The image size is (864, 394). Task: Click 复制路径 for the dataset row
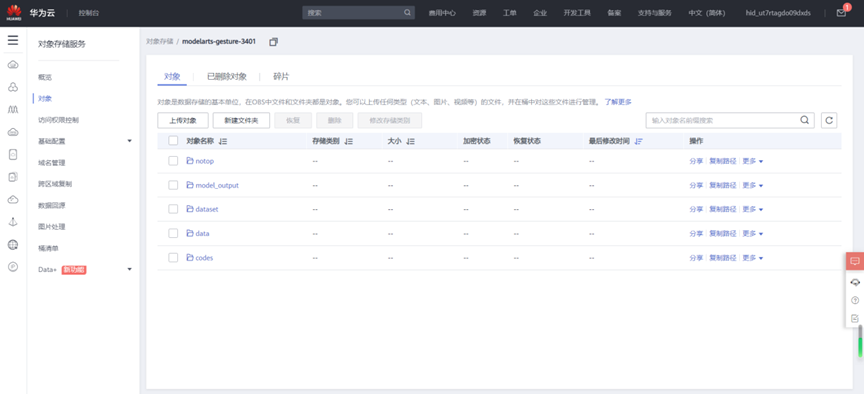coord(722,209)
